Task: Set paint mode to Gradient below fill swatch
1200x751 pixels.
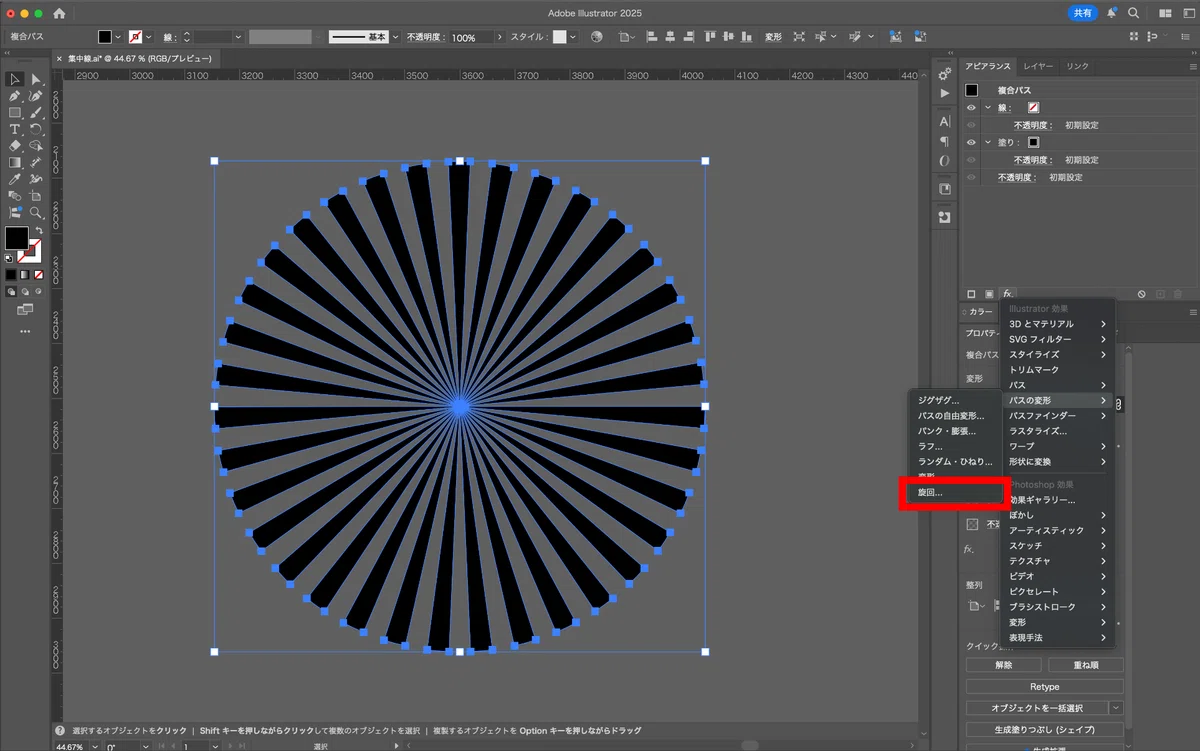Action: coord(25,274)
